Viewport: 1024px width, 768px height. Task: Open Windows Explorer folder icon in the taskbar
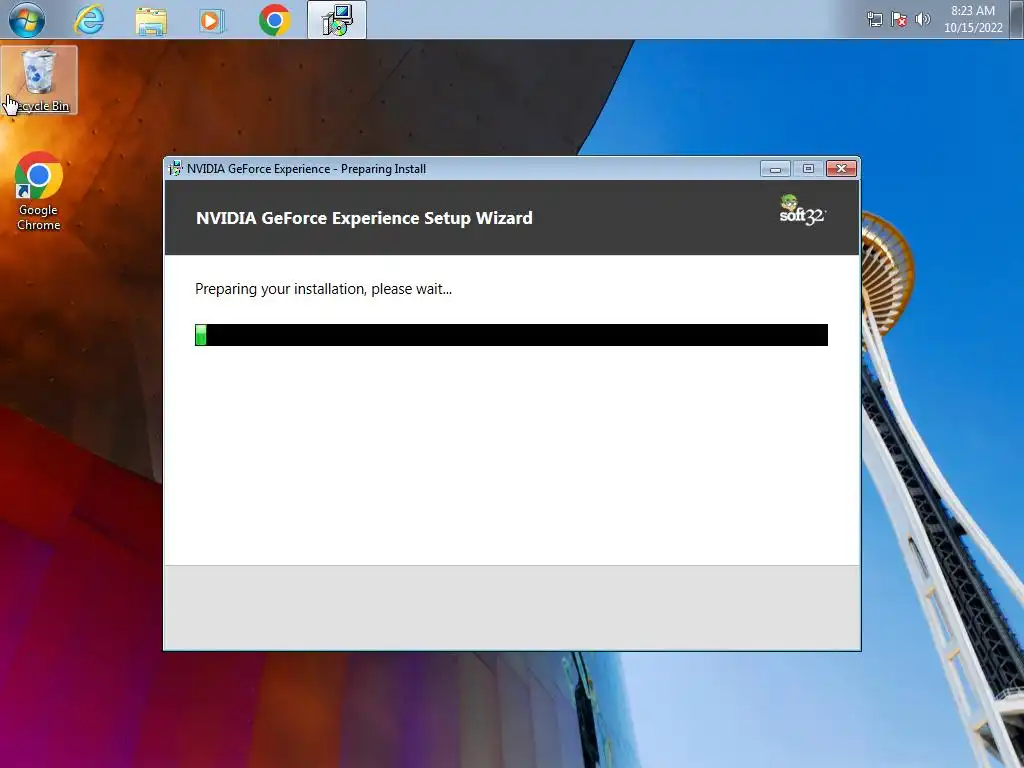pyautogui.click(x=151, y=20)
